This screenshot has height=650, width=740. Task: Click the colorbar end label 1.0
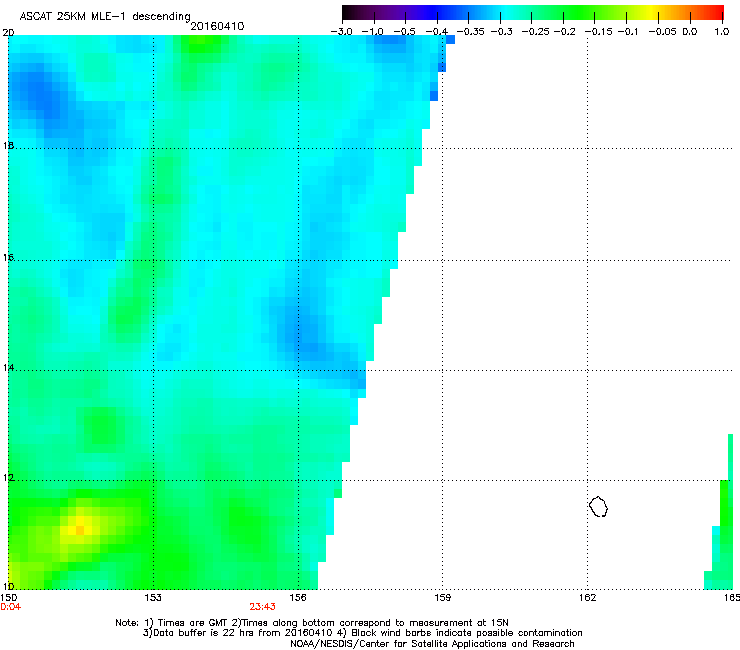point(722,32)
